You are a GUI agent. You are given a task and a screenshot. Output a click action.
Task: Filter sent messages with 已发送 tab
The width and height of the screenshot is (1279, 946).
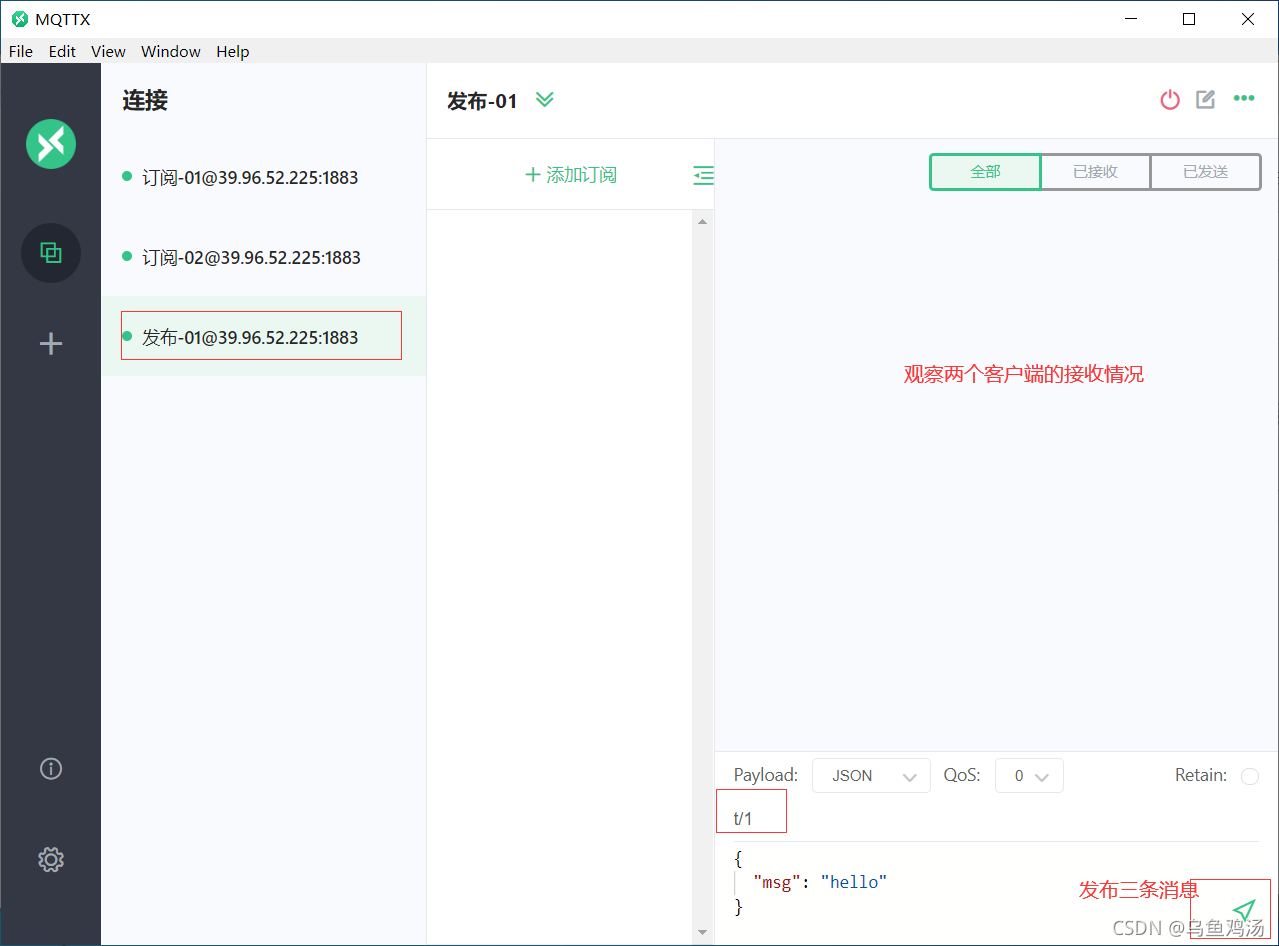point(1205,172)
